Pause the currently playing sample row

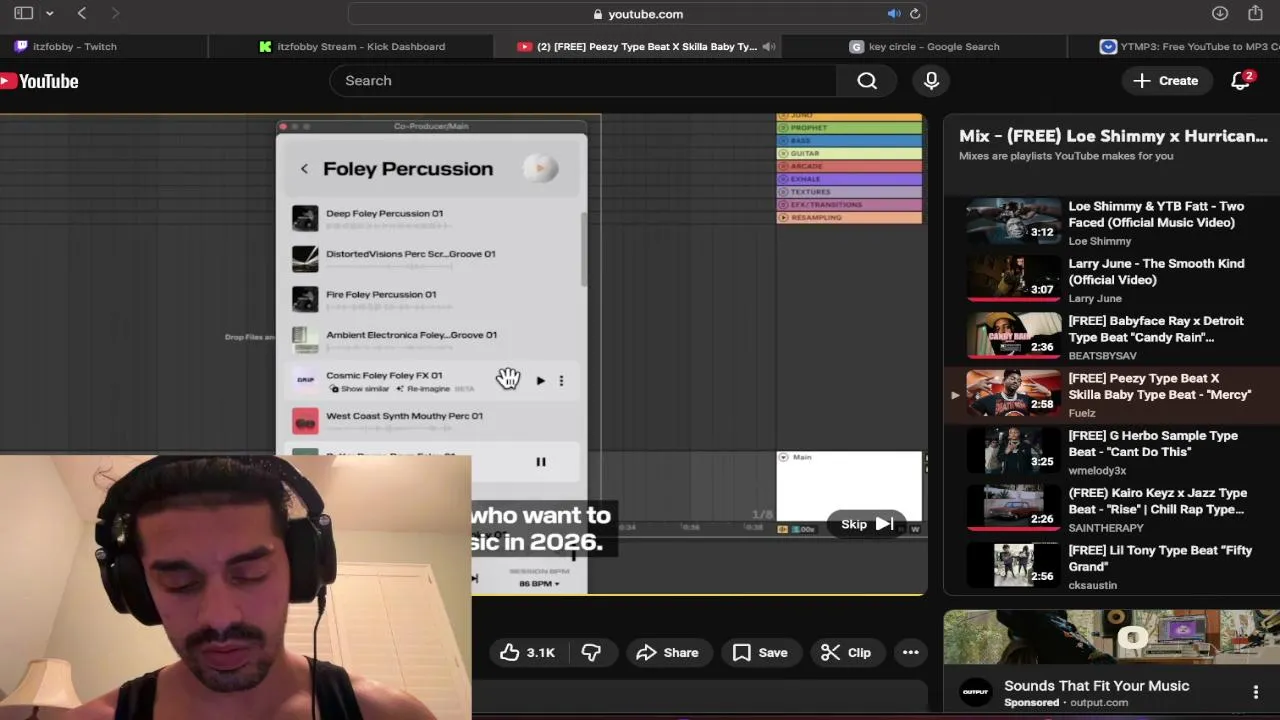[540, 461]
